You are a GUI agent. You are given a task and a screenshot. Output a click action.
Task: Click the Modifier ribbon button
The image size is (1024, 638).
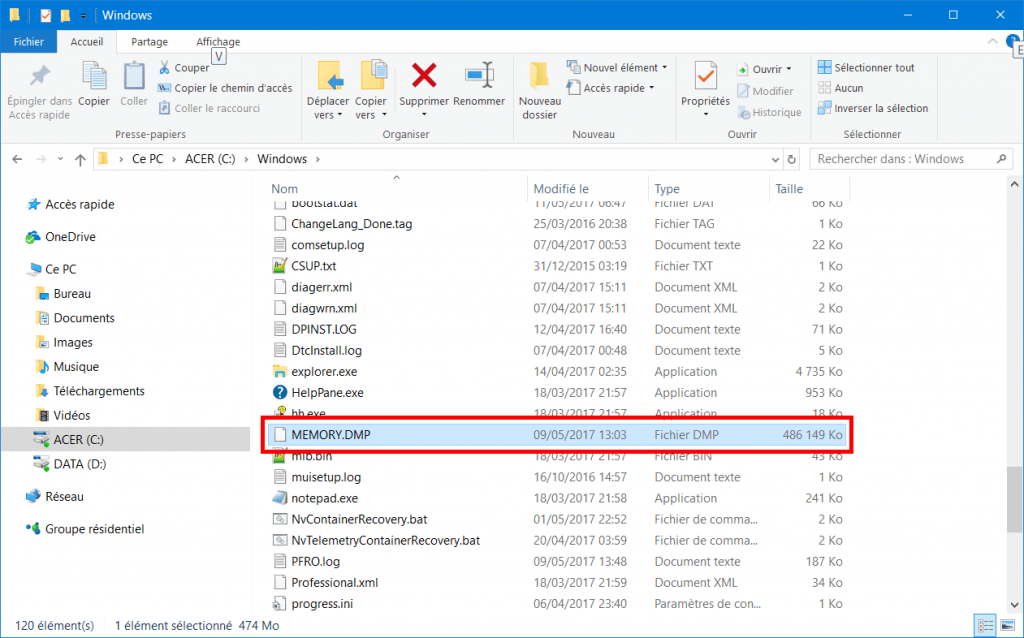765,91
